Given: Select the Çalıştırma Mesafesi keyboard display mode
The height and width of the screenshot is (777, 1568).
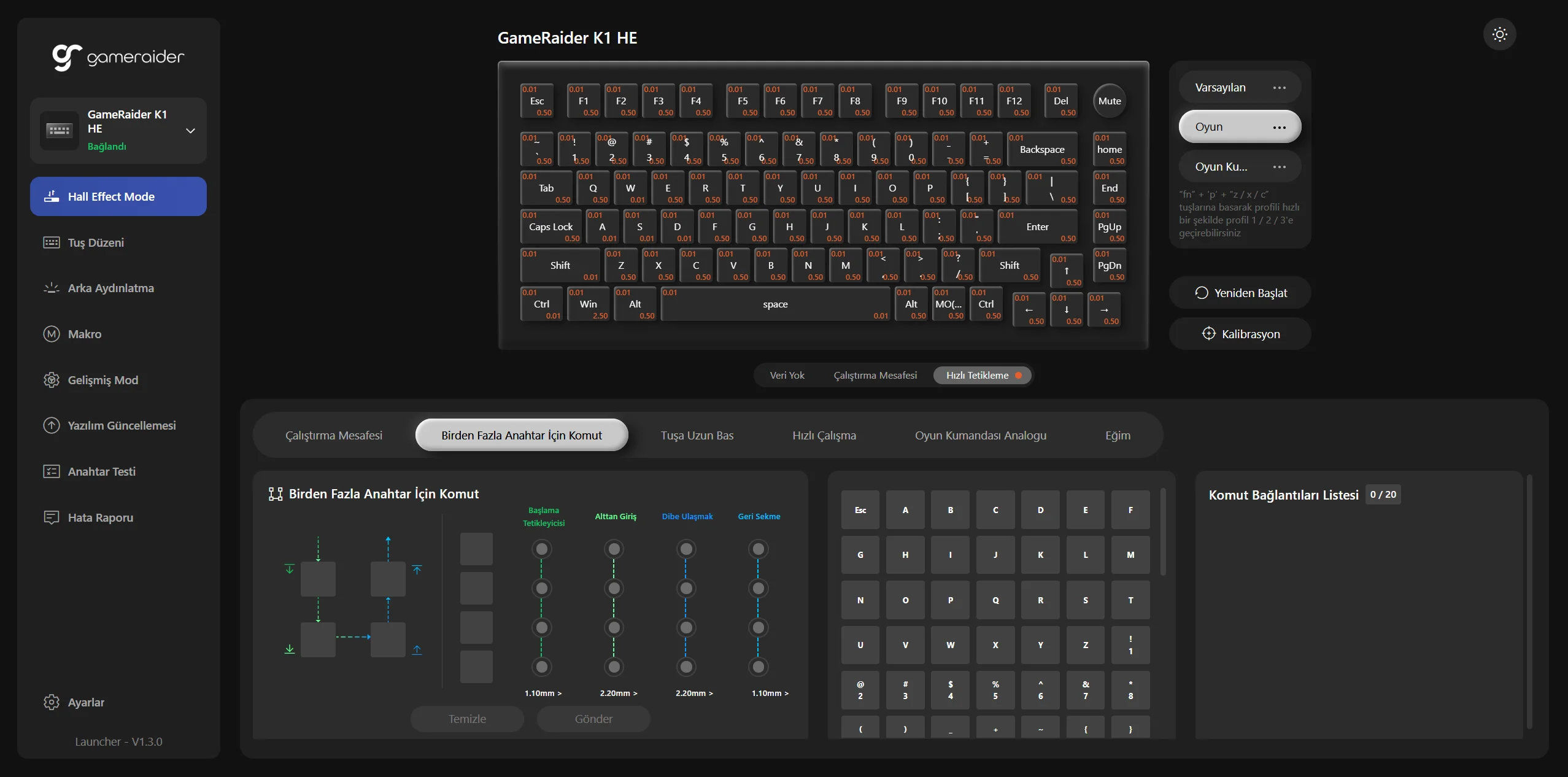Looking at the screenshot, I should (875, 375).
